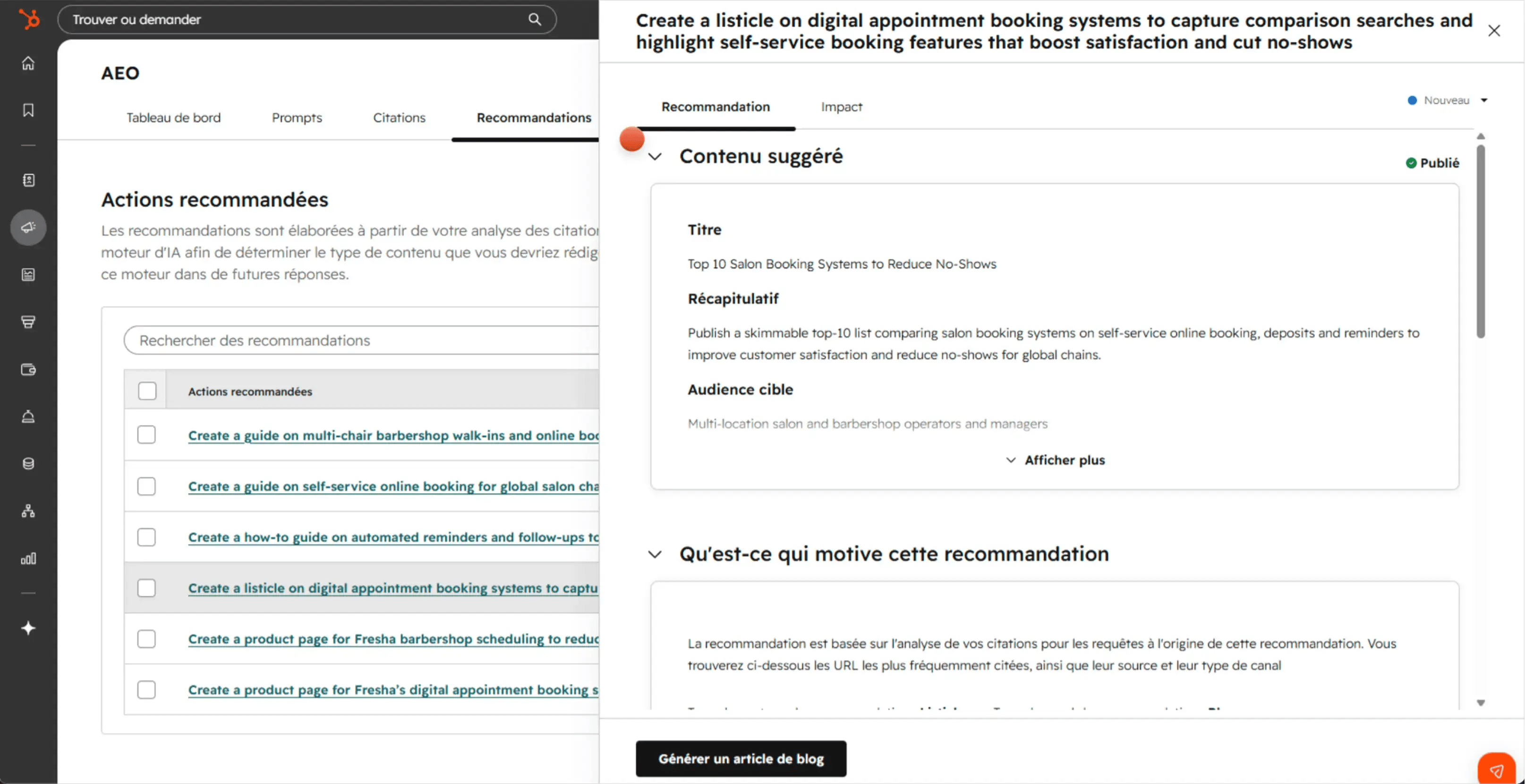The image size is (1525, 784).
Task: Click the Multi-location salon and barbershop text
Action: [x=867, y=423]
